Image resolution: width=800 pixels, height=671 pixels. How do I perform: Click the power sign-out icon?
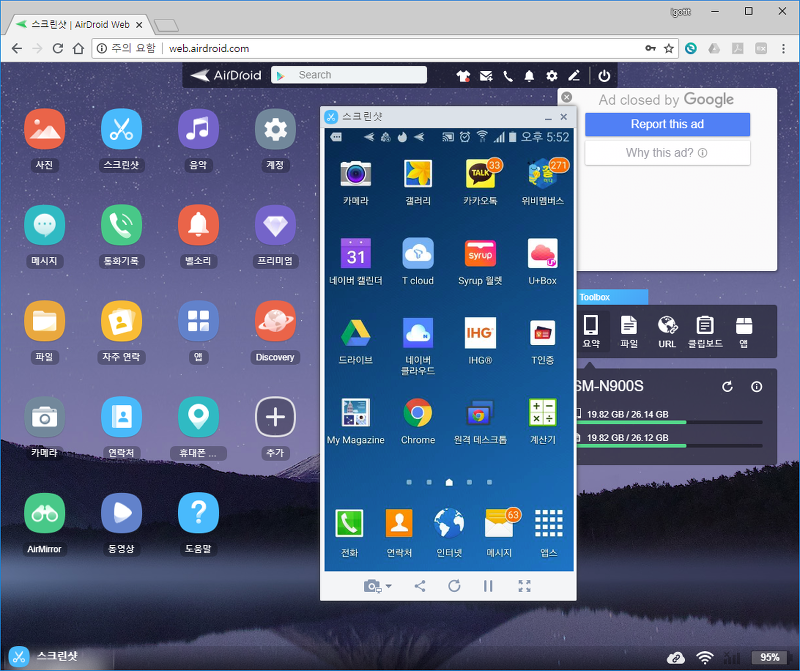click(604, 76)
